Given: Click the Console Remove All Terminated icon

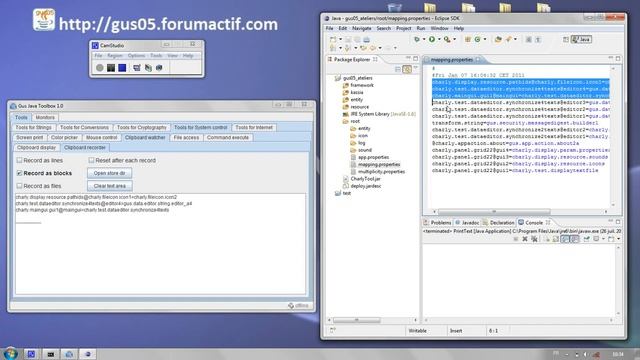Looking at the screenshot, I should coord(534,239).
